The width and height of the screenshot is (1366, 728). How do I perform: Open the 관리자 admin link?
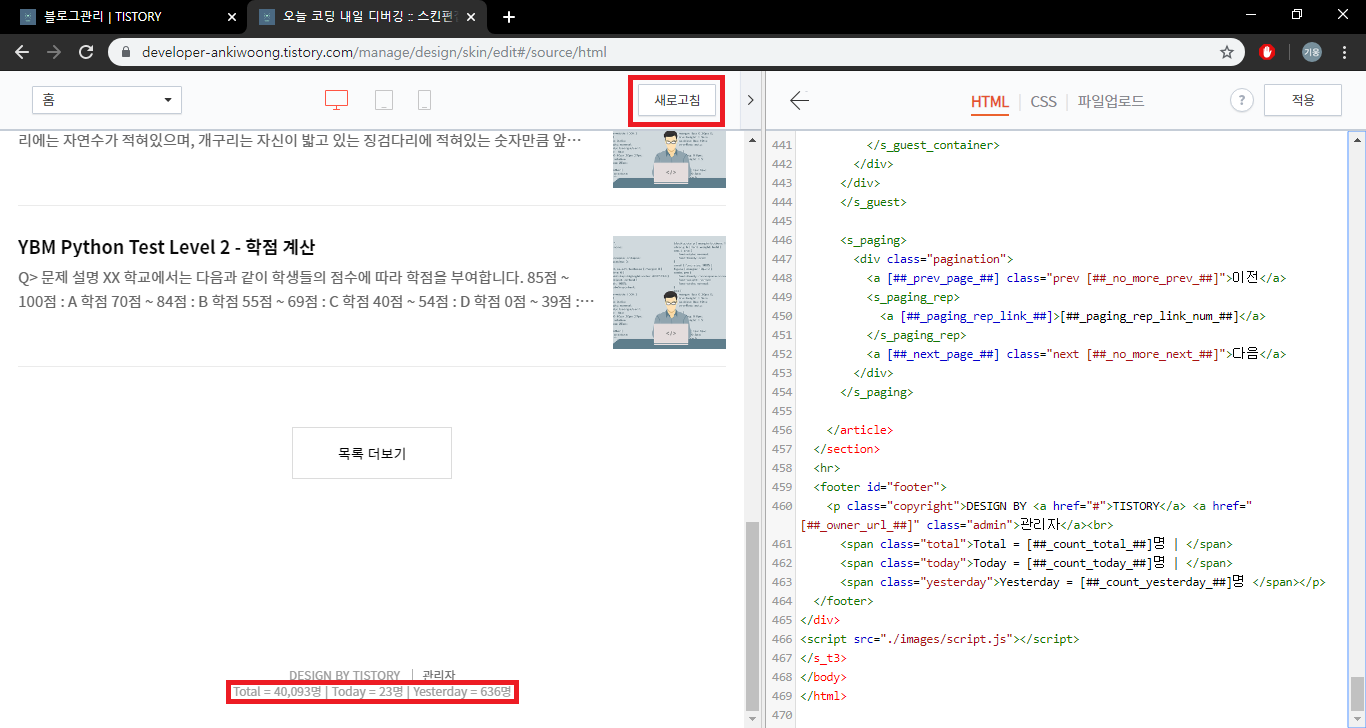(438, 675)
